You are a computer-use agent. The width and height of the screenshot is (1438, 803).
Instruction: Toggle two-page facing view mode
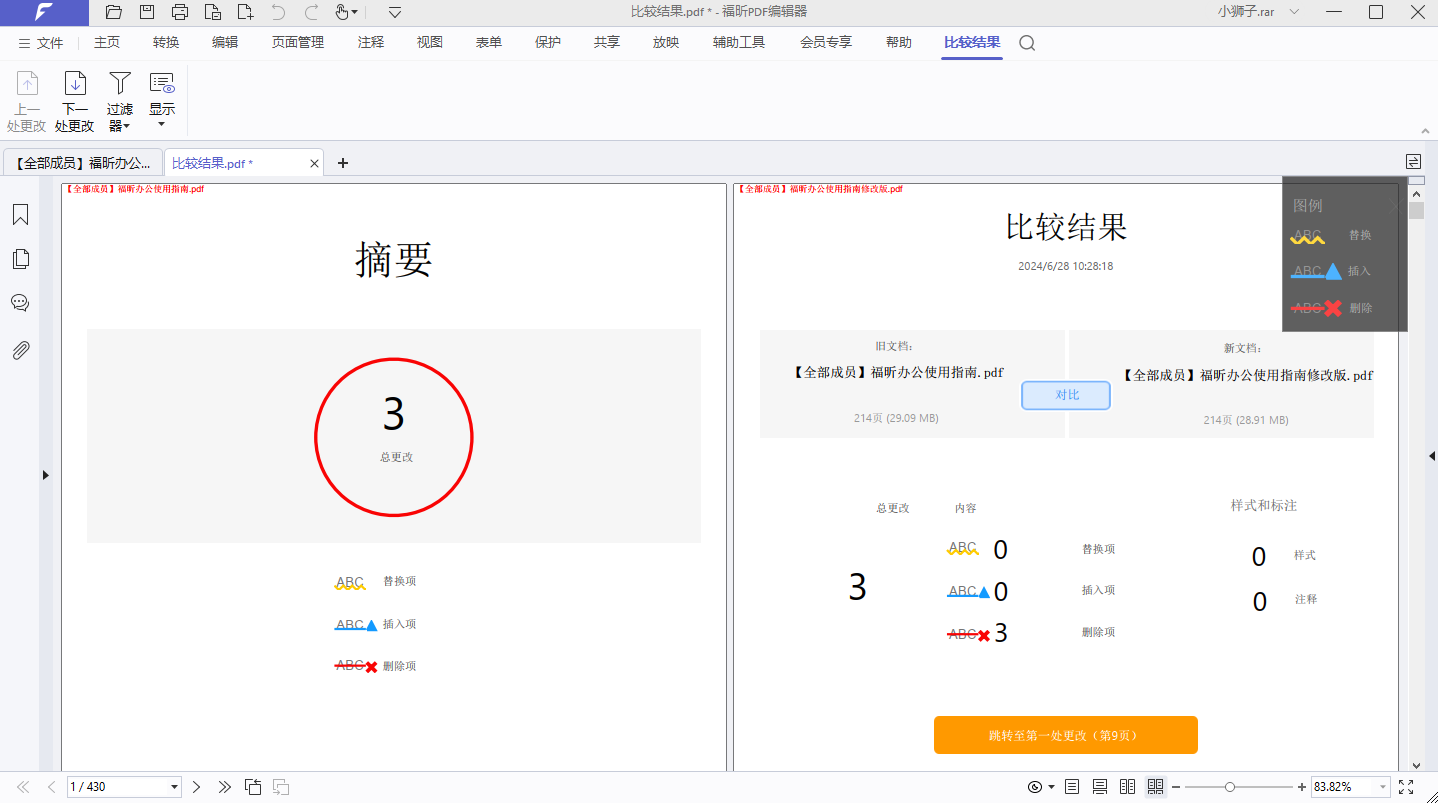coord(1127,787)
